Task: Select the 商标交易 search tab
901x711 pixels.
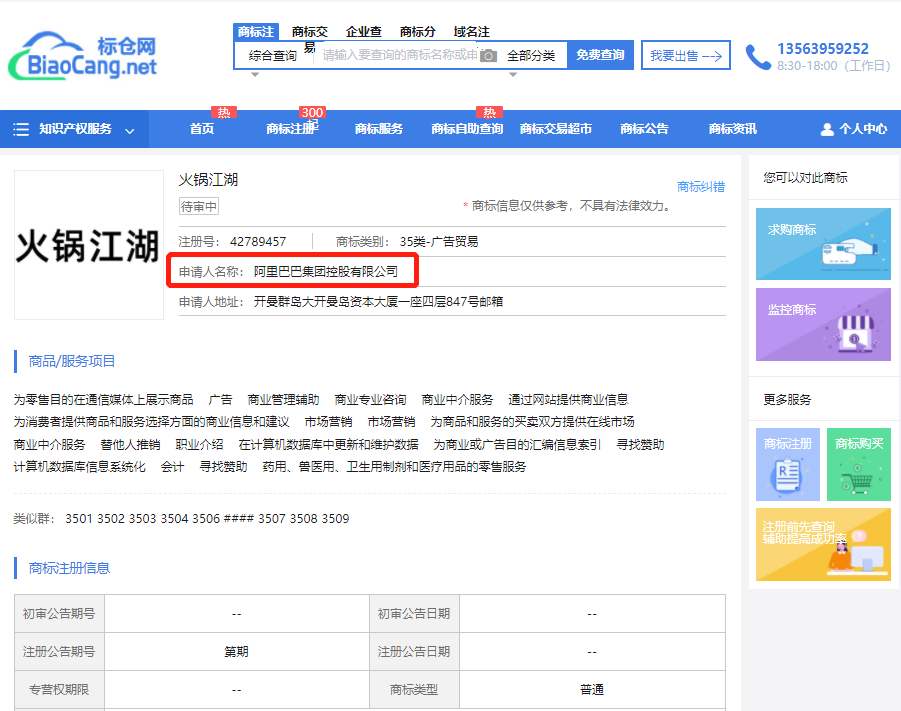Action: 310,33
